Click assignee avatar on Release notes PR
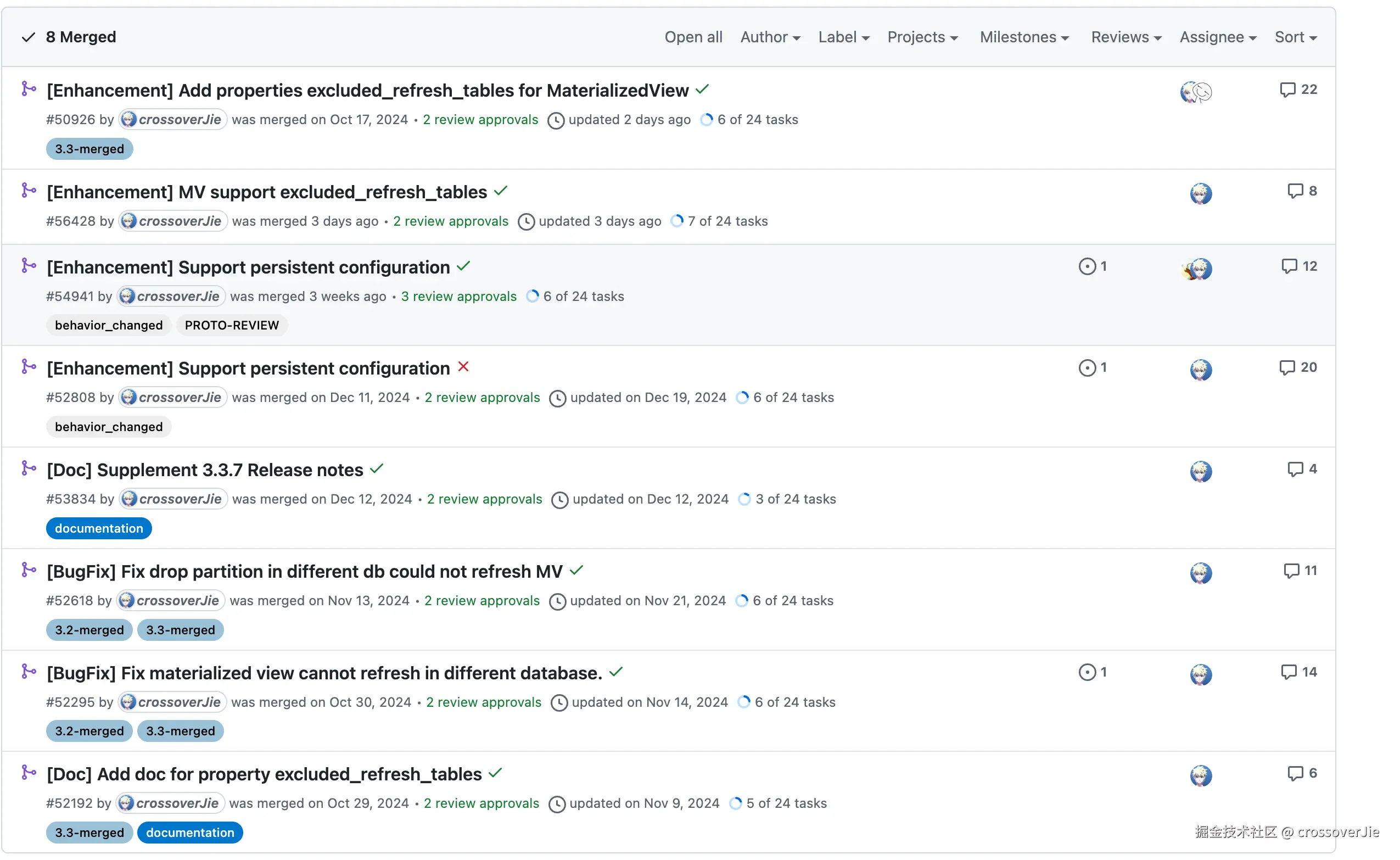Screen dimensions: 1400x860 pyautogui.click(x=1200, y=471)
